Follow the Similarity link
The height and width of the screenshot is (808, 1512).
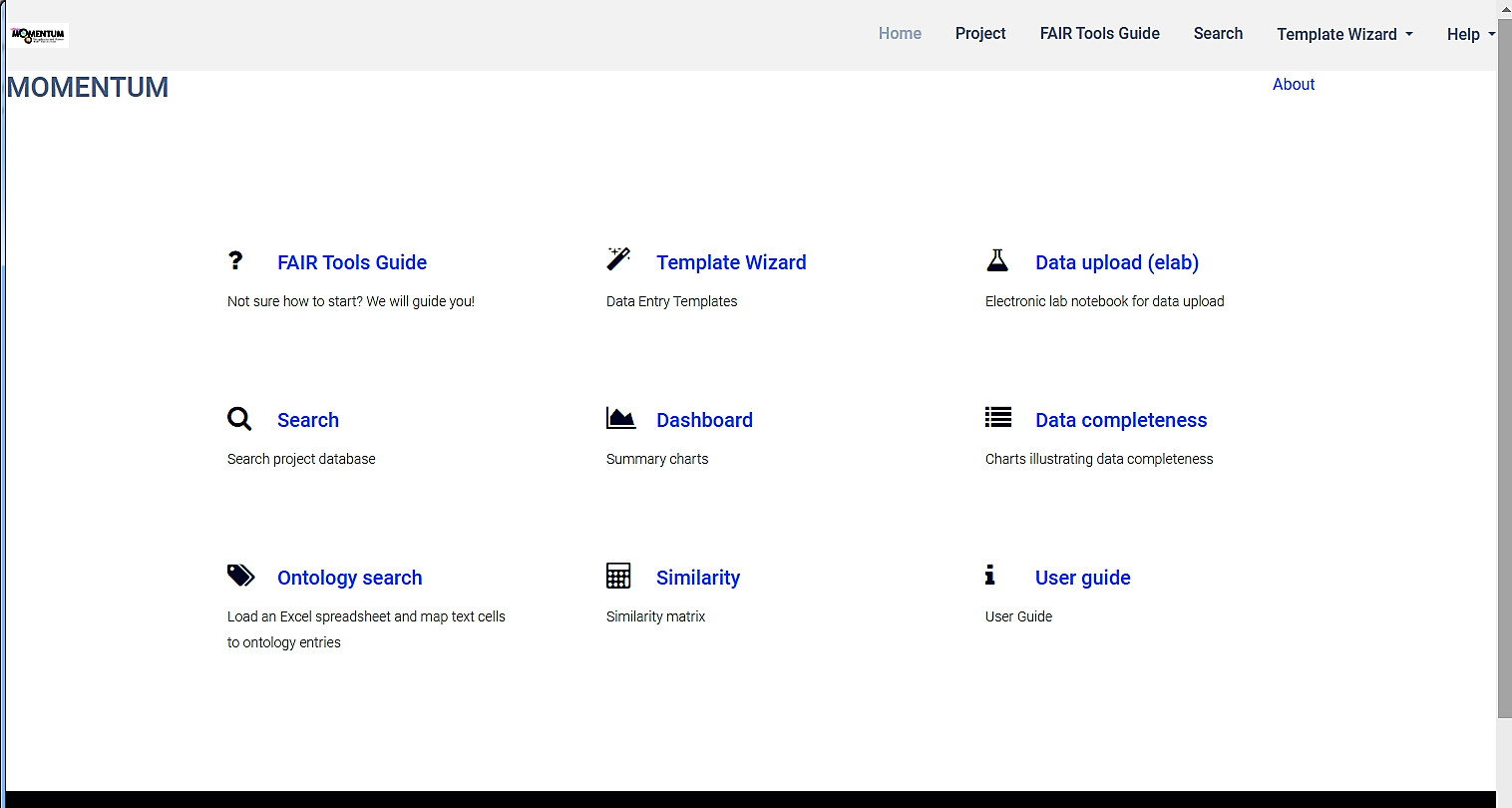[698, 578]
